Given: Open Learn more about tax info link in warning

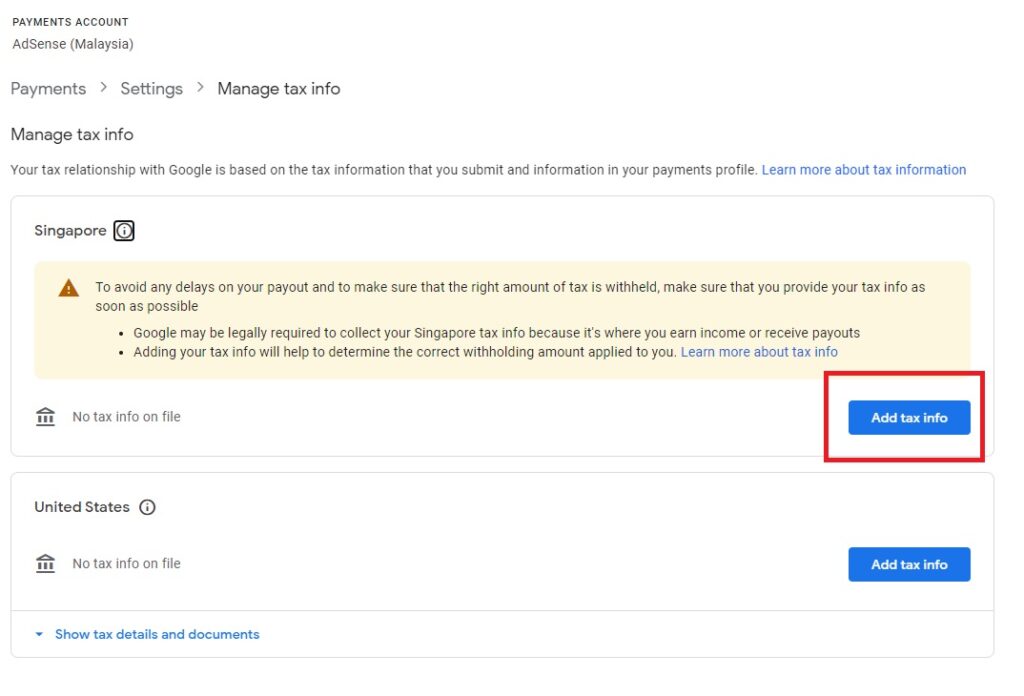Looking at the screenshot, I should pyautogui.click(x=759, y=352).
